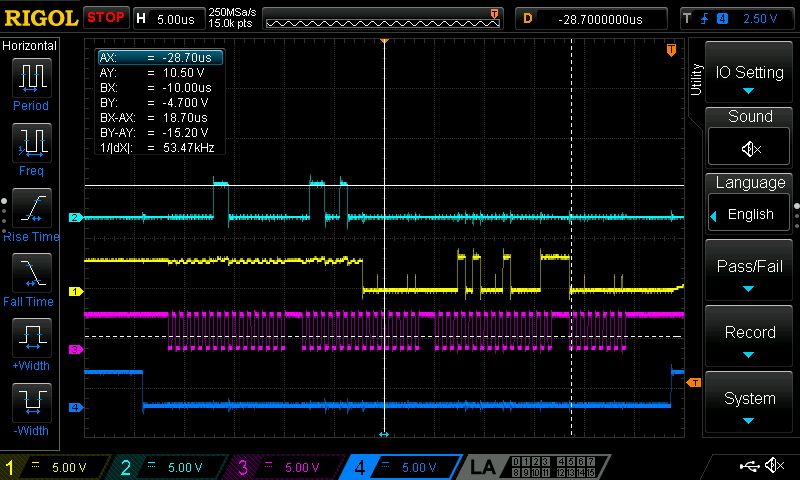Click the 250MSa/s sample rate readout
The image size is (800, 480).
232,12
